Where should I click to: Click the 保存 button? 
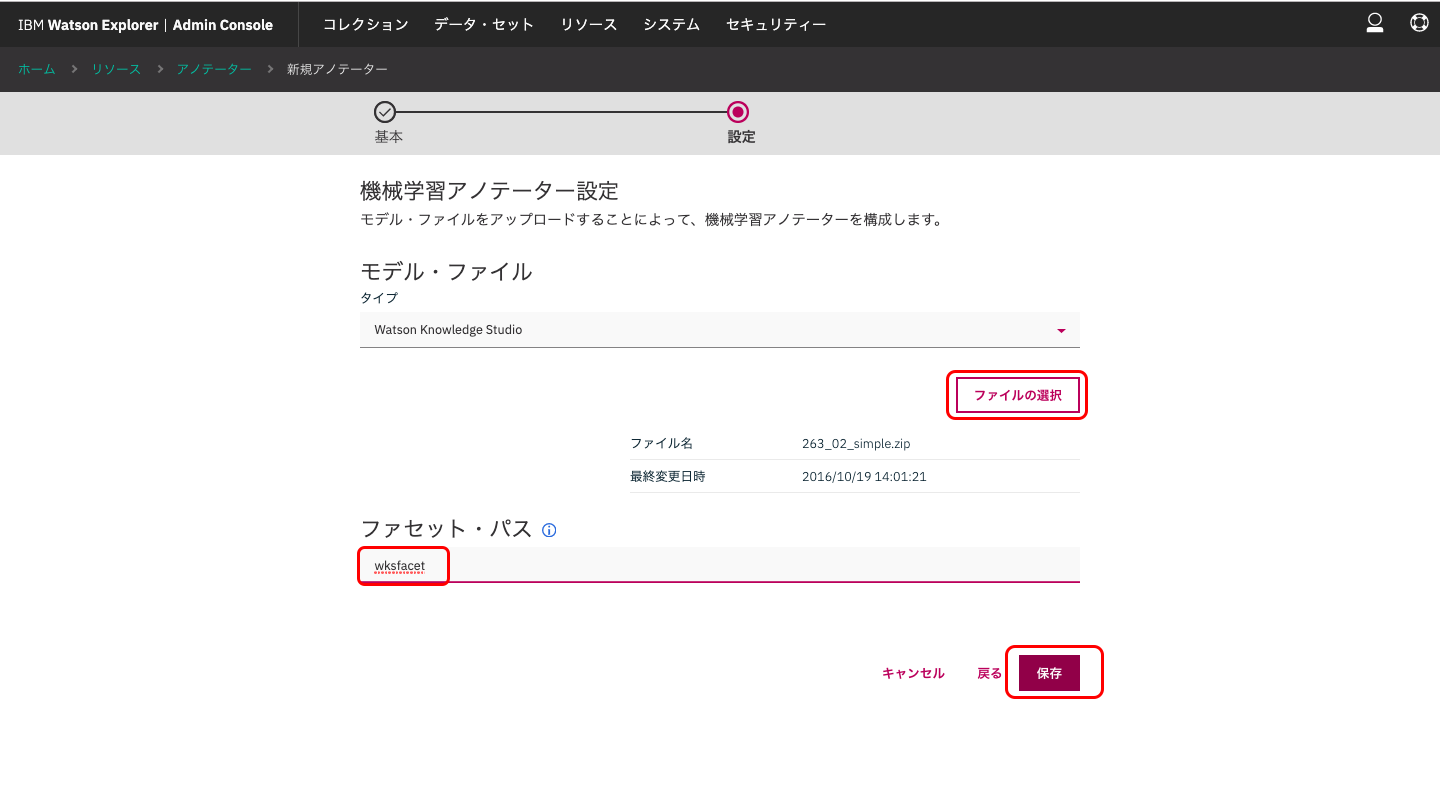1049,673
